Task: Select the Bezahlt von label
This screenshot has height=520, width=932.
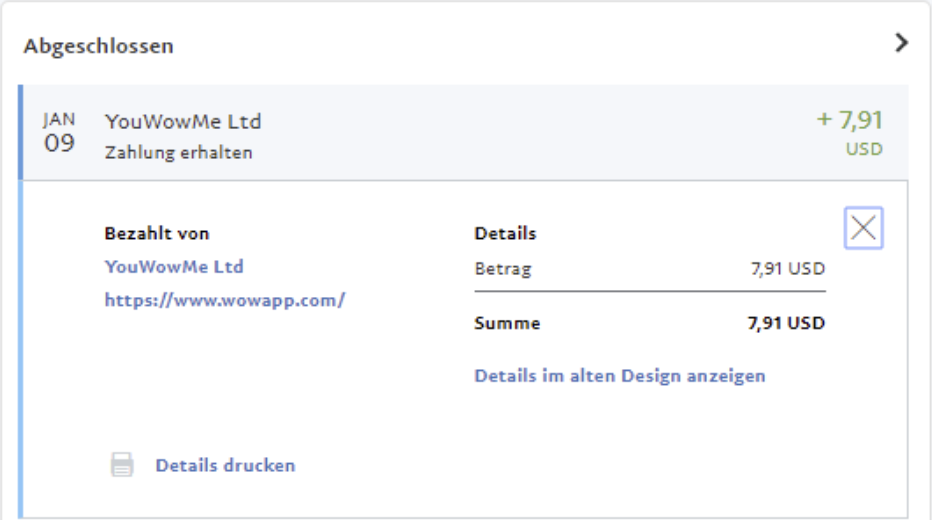Action: coord(157,234)
